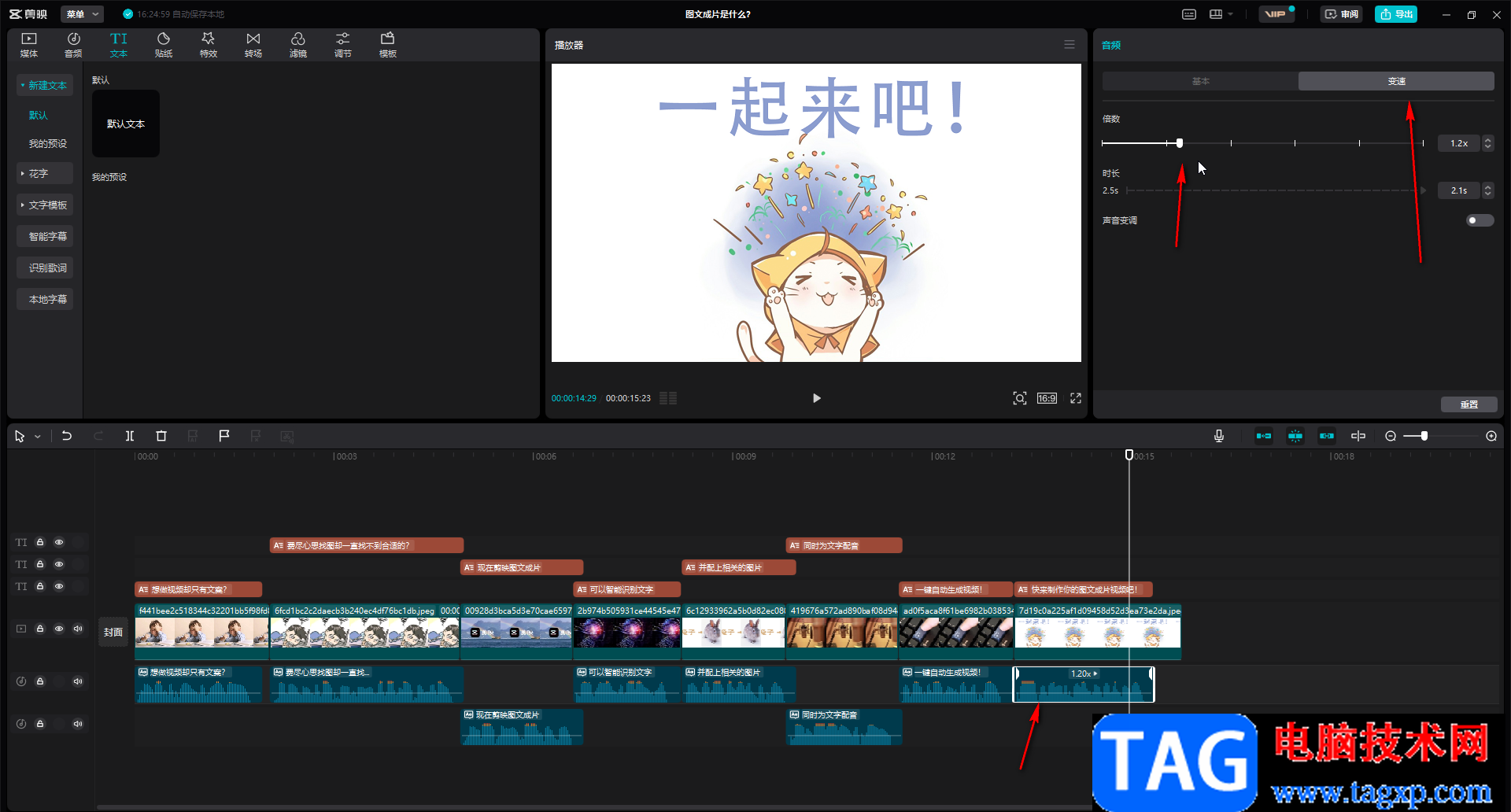Open 本地字幕 local subtitles

tap(45, 299)
